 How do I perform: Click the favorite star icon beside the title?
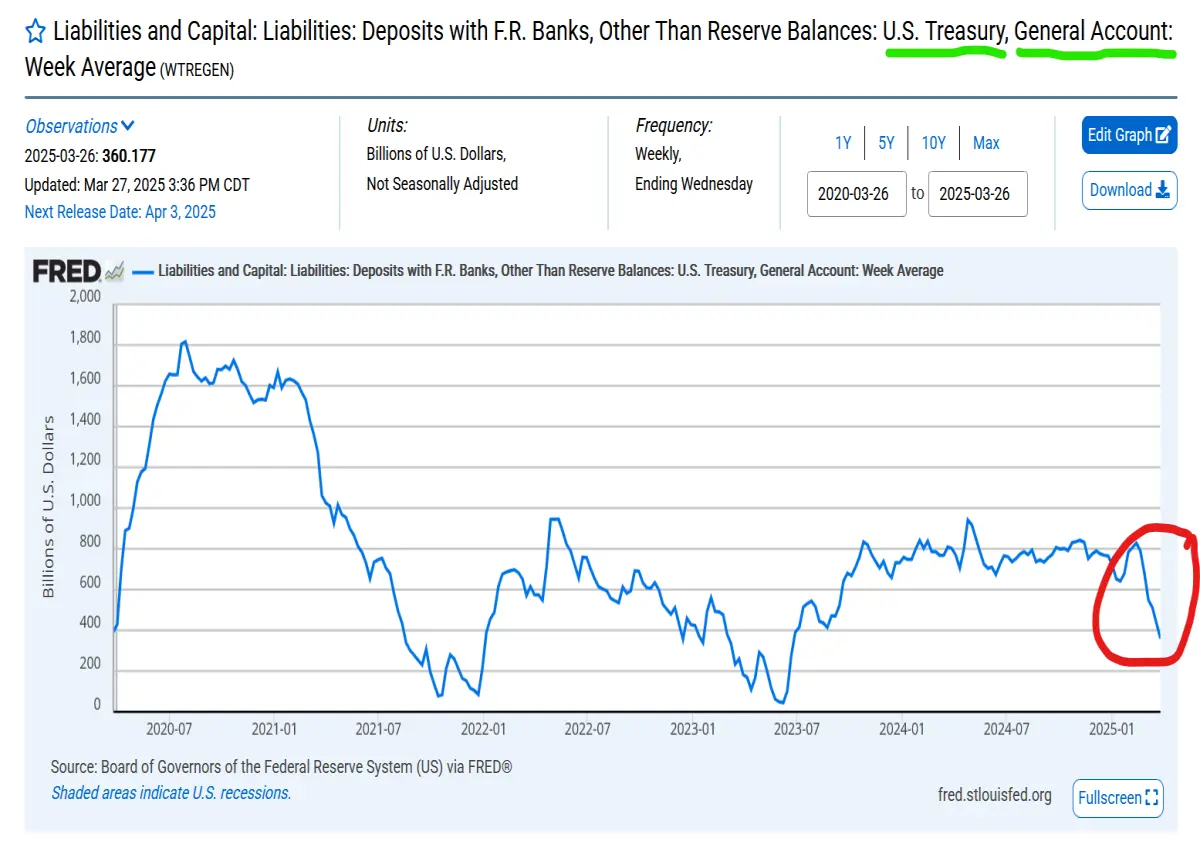pyautogui.click(x=35, y=30)
